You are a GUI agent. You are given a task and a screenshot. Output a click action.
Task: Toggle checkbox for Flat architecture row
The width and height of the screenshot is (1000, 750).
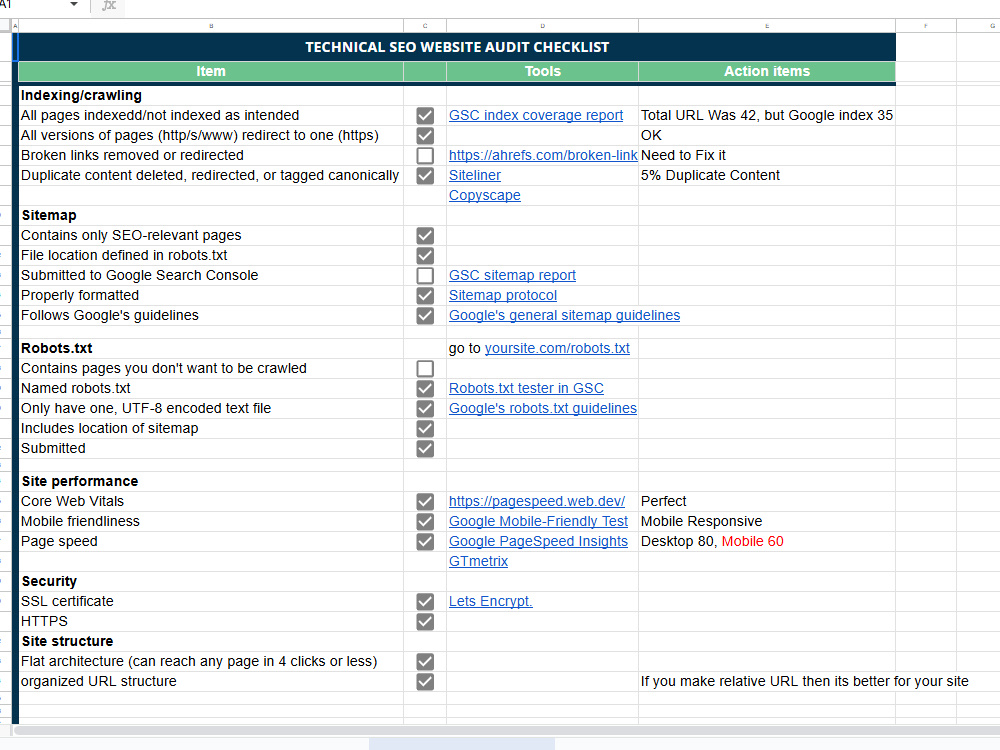pos(425,661)
